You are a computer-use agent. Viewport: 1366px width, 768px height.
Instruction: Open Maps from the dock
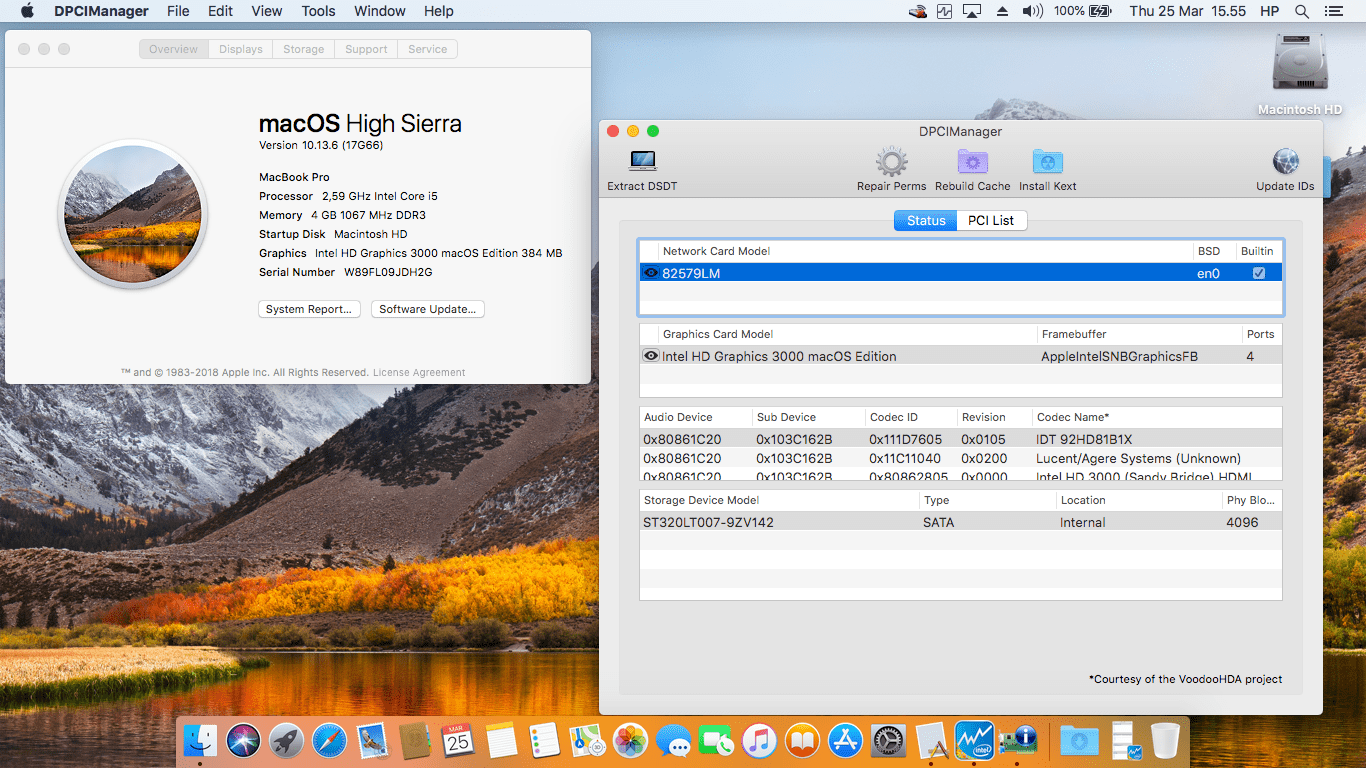(x=587, y=741)
